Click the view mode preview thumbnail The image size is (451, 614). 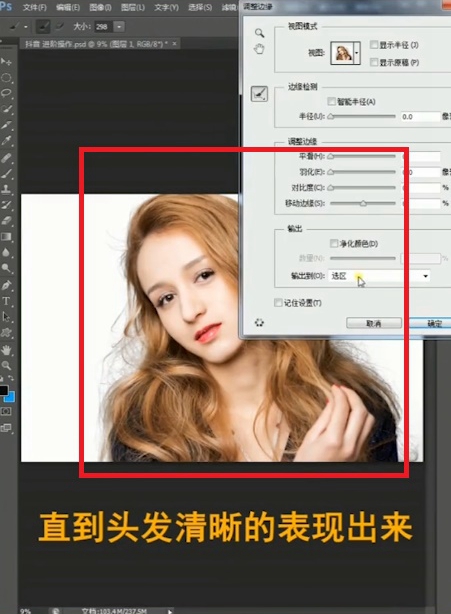(342, 53)
